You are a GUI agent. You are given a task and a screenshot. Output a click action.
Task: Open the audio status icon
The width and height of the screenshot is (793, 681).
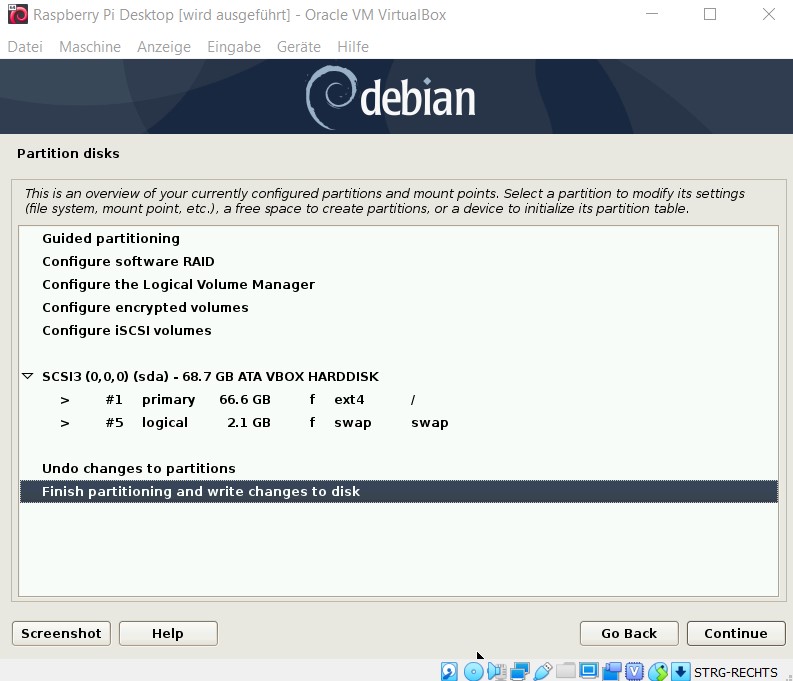pyautogui.click(x=497, y=671)
